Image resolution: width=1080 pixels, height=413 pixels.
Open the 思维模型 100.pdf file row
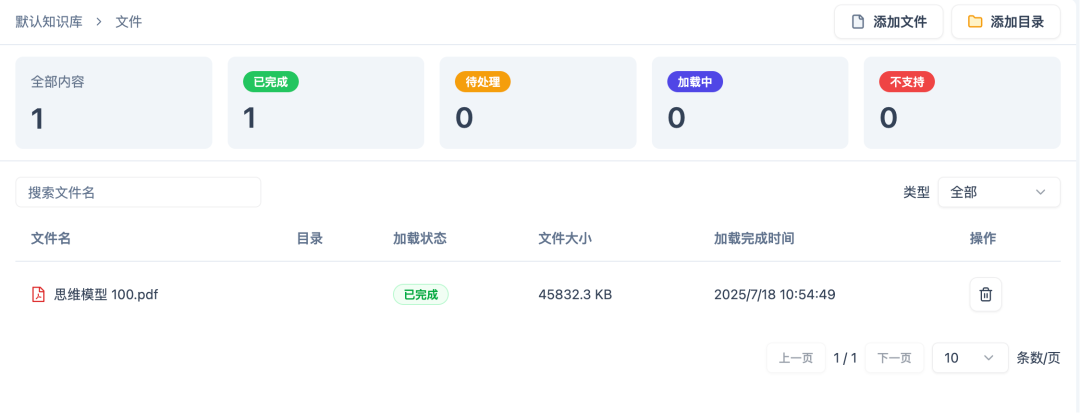[x=538, y=295]
